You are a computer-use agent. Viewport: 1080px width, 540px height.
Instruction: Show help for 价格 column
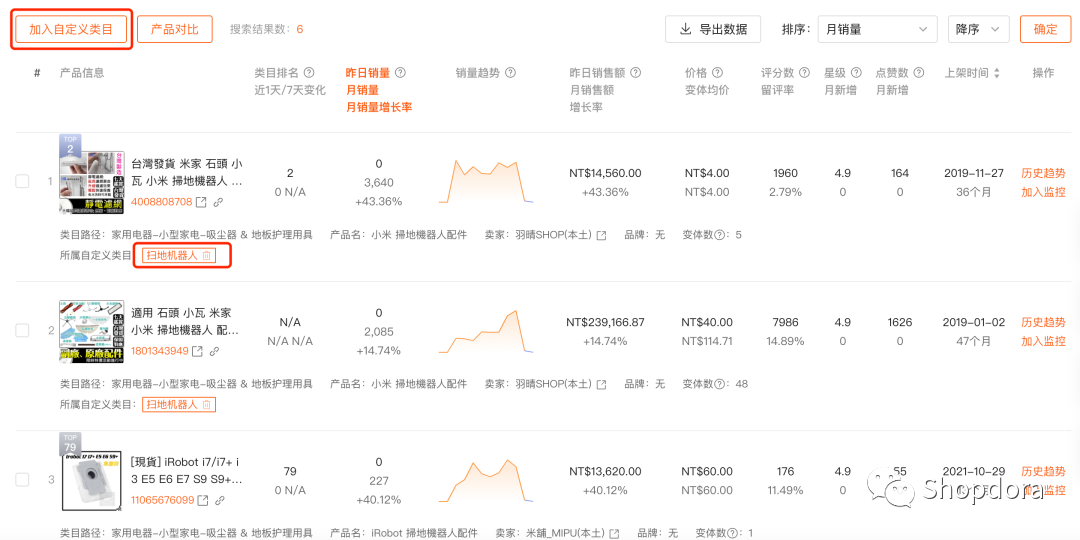click(x=718, y=72)
